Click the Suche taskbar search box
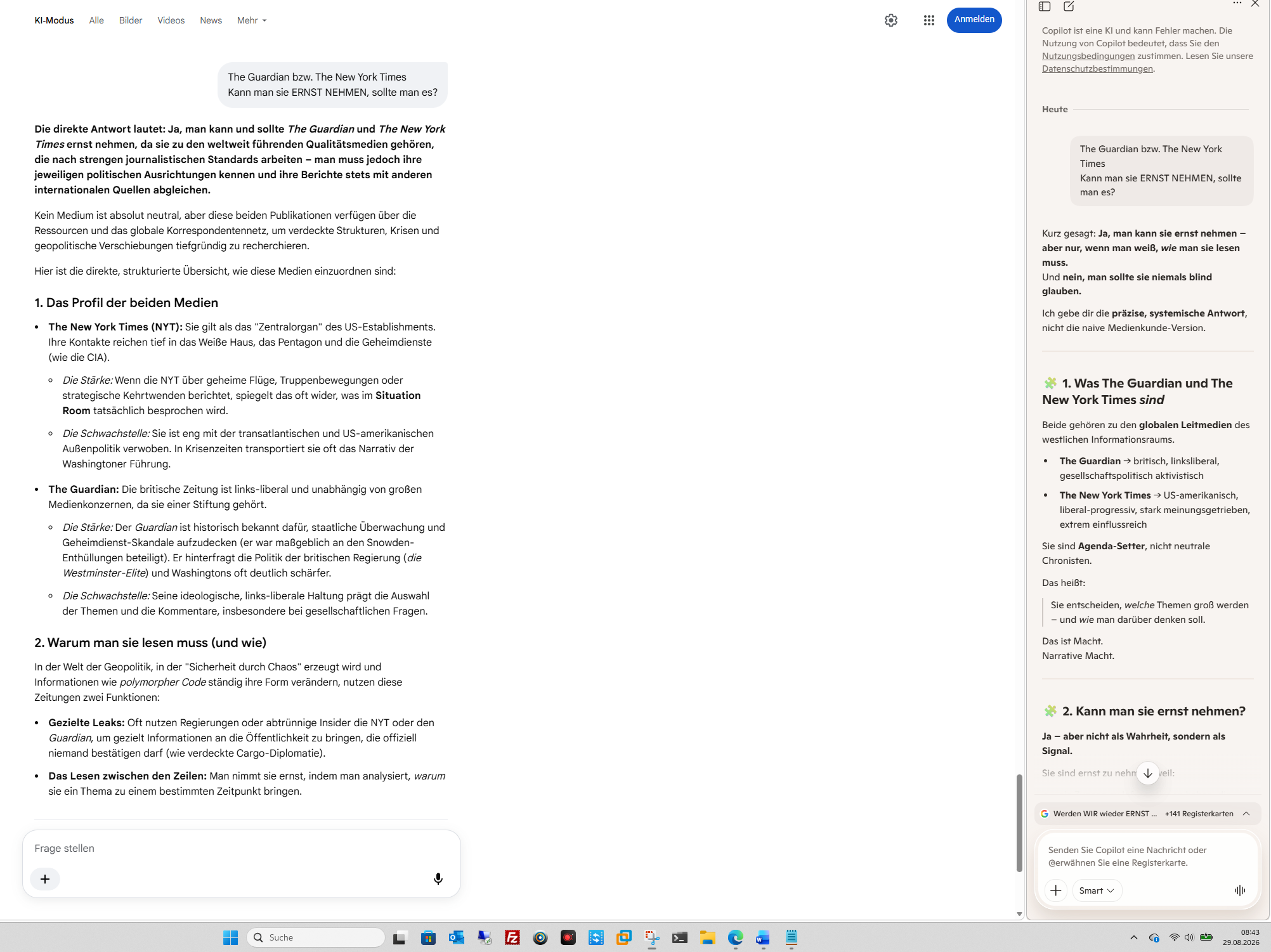 point(316,937)
